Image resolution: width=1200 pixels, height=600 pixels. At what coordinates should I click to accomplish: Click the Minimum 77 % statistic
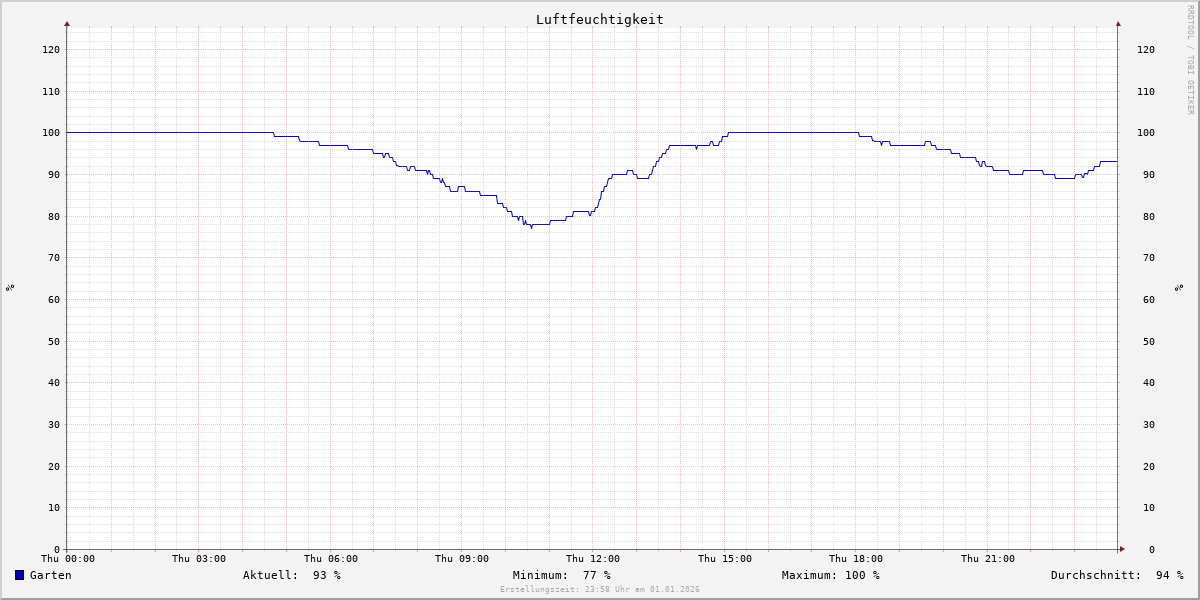click(x=561, y=575)
